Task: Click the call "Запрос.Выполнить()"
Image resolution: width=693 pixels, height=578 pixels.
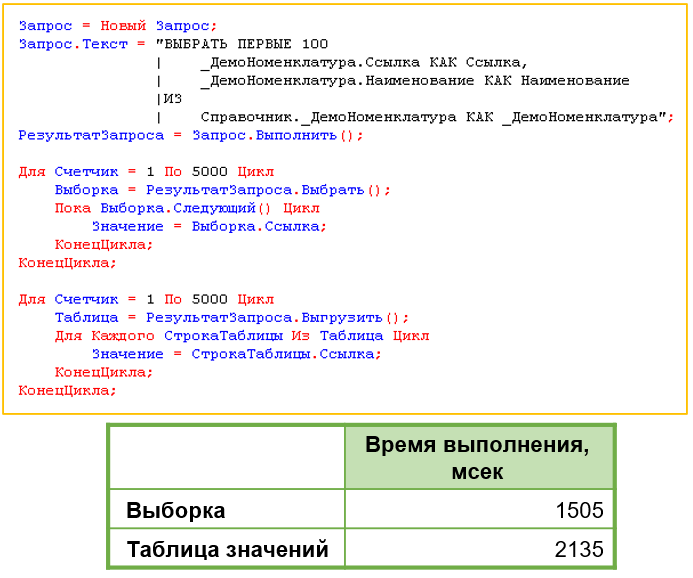Action: pyautogui.click(x=273, y=135)
